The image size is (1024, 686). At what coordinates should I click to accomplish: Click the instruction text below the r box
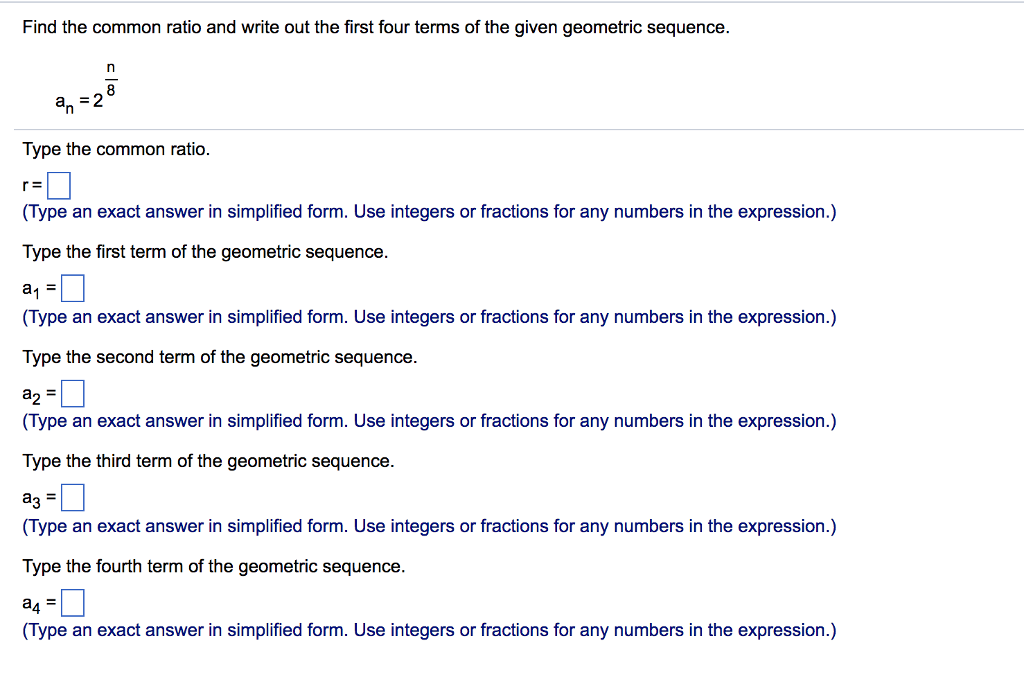pos(428,211)
